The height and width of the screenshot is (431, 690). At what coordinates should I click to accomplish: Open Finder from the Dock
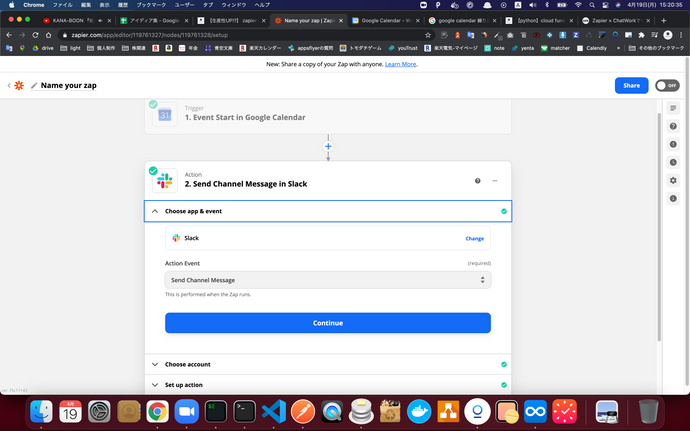pyautogui.click(x=41, y=412)
